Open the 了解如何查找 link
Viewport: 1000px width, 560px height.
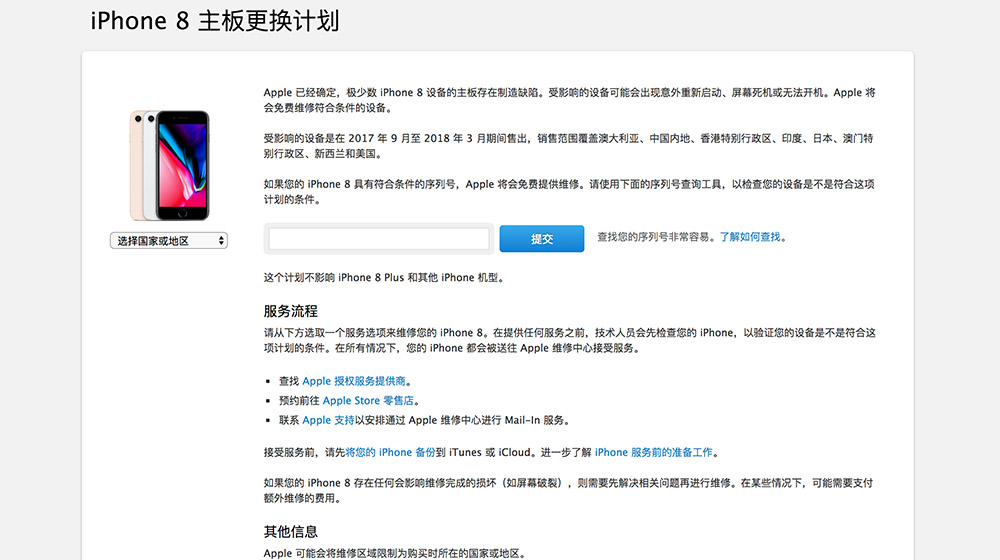click(750, 237)
